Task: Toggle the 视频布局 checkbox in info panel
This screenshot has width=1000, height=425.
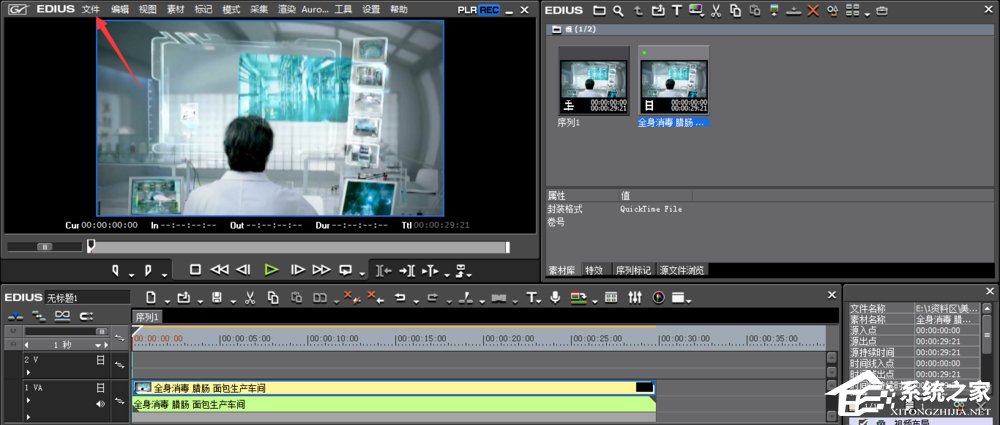Action: tap(863, 422)
